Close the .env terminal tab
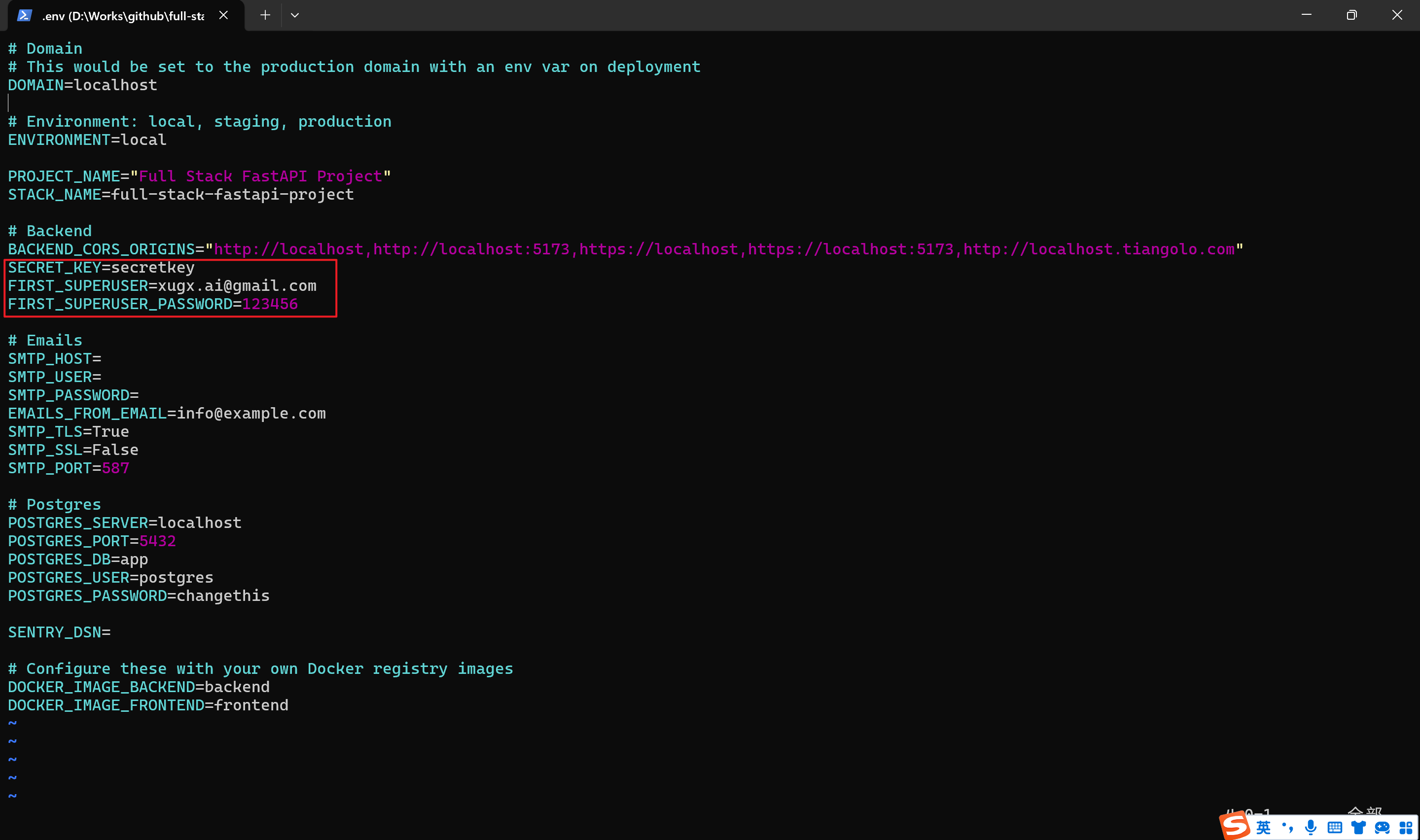The height and width of the screenshot is (840, 1420). pos(223,15)
